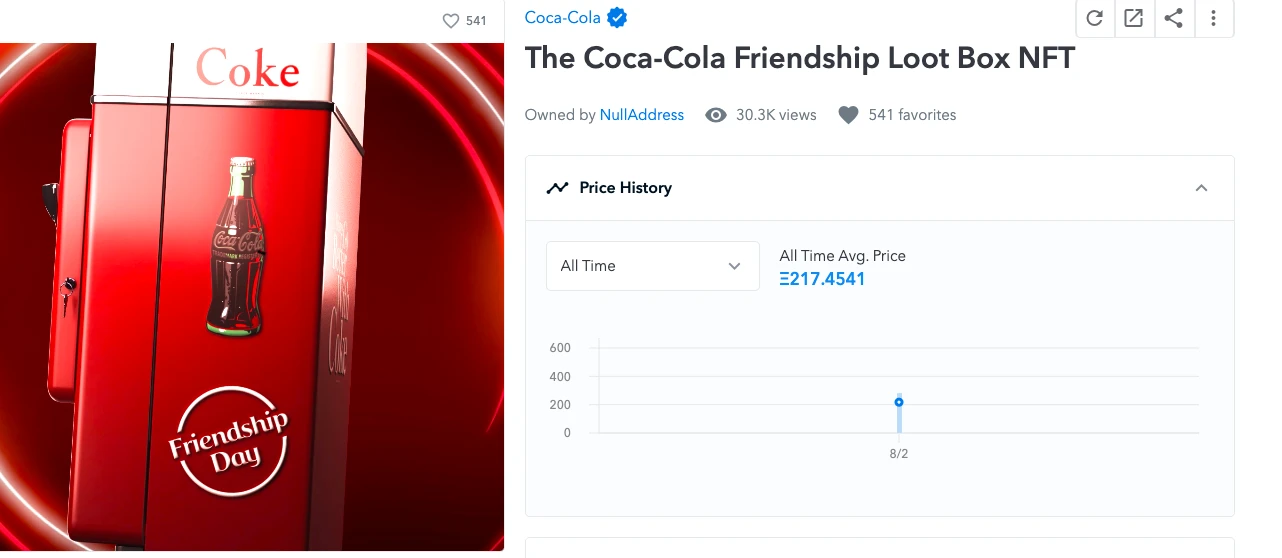Click the 541 count above the image
The height and width of the screenshot is (558, 1282).
476,20
